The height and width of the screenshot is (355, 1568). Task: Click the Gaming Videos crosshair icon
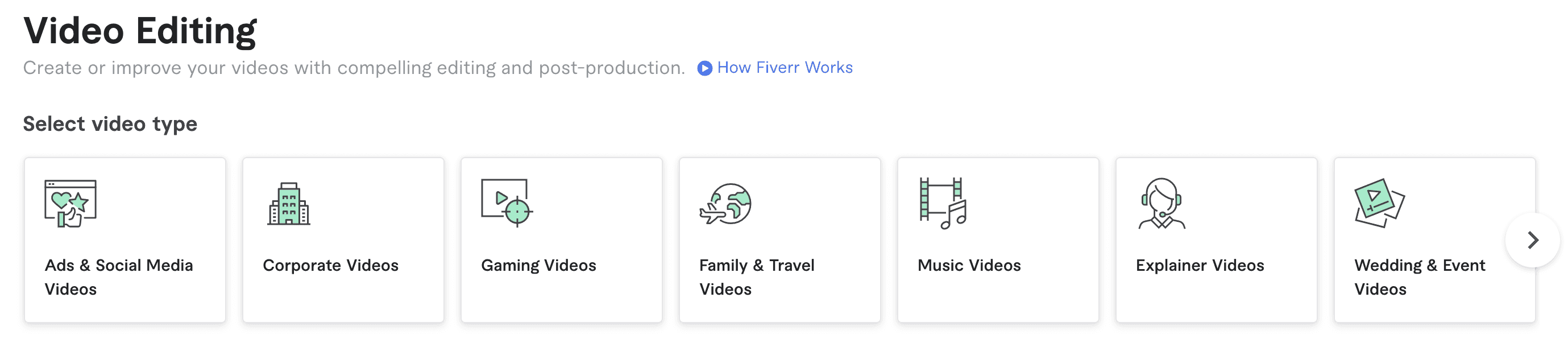click(507, 203)
